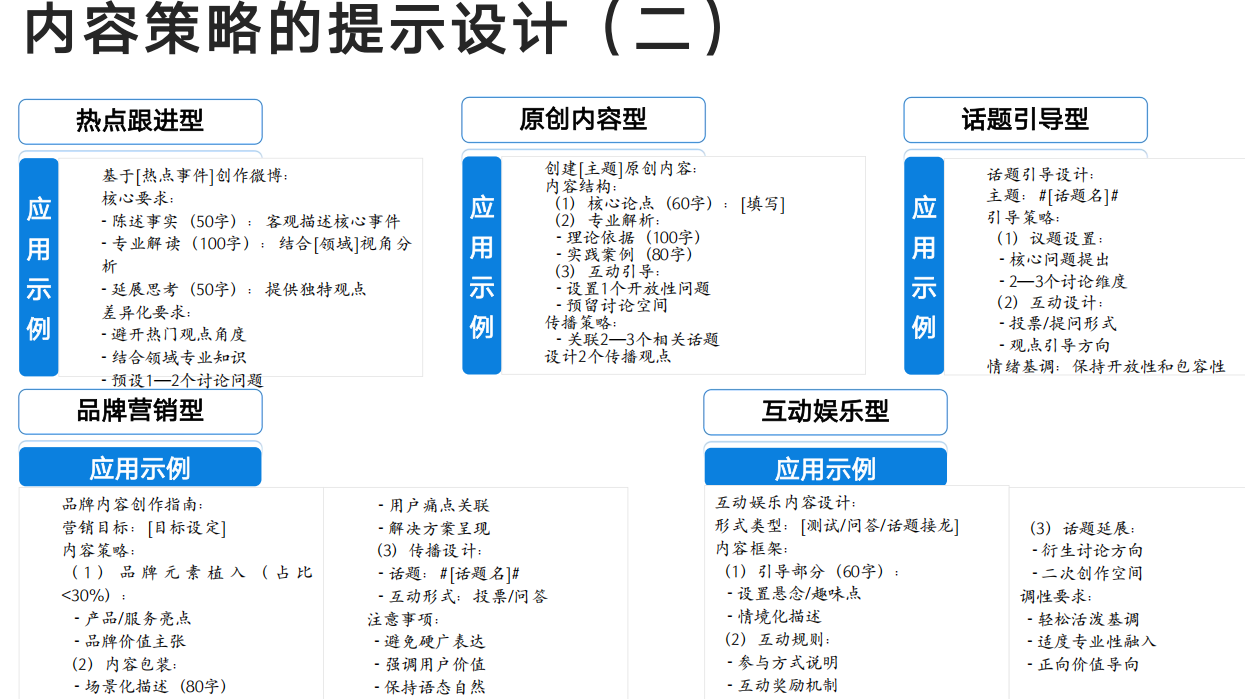Select the 品牌营销型 heading box

click(140, 412)
